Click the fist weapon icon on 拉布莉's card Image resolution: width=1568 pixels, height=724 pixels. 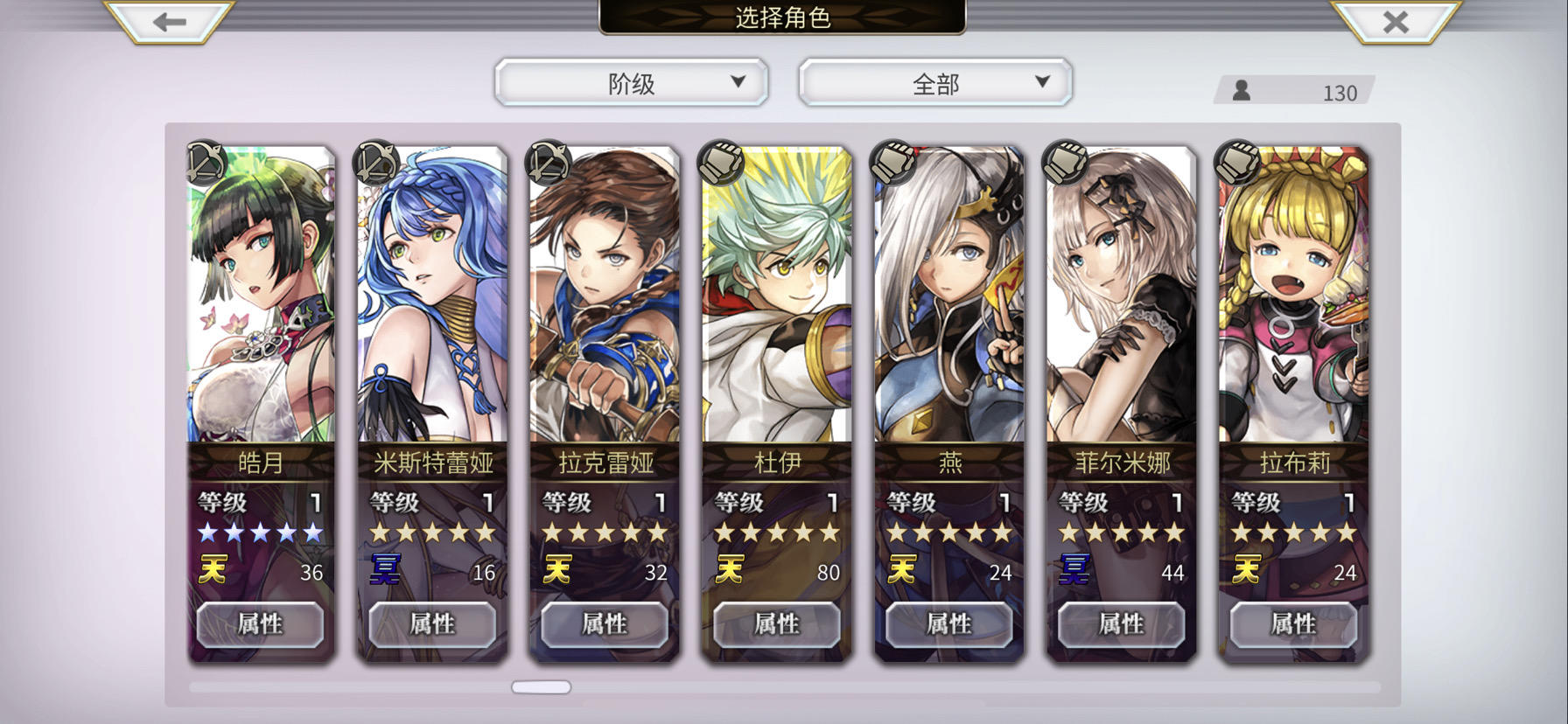[x=1238, y=164]
